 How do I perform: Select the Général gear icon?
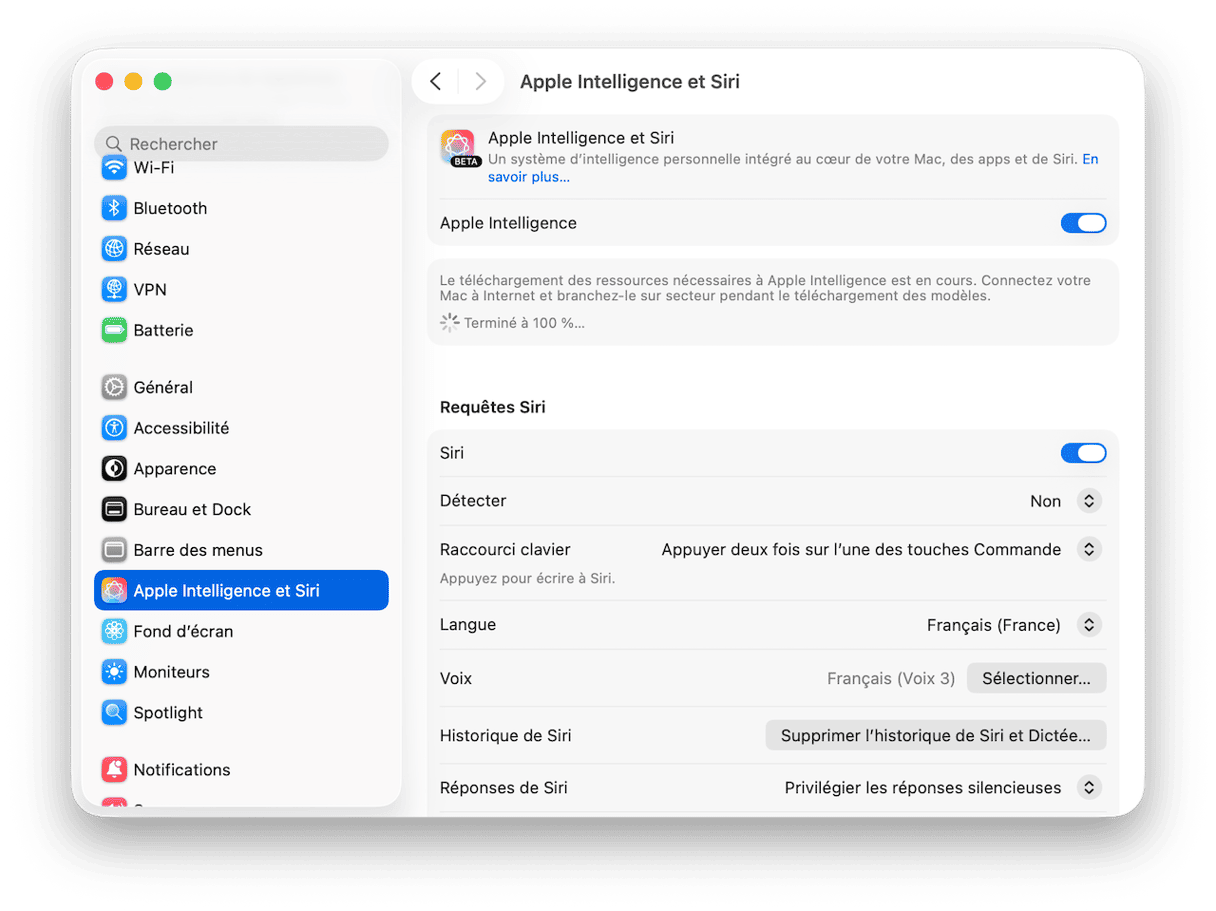[x=114, y=387]
